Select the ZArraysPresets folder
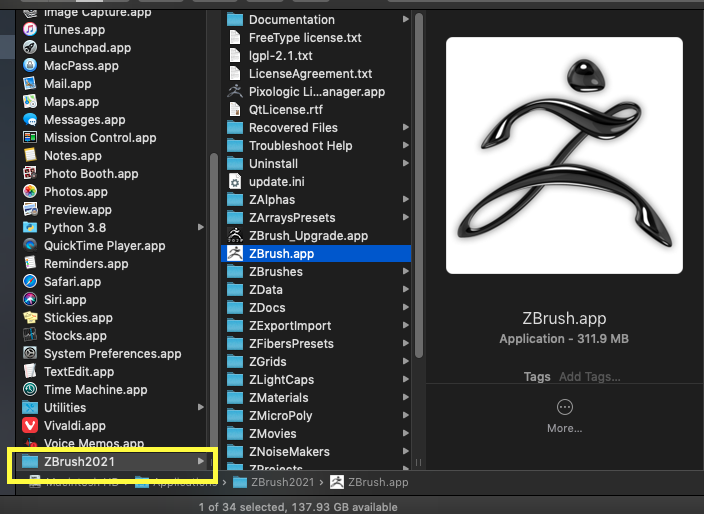Viewport: 704px width, 514px height. pyautogui.click(x=316, y=218)
